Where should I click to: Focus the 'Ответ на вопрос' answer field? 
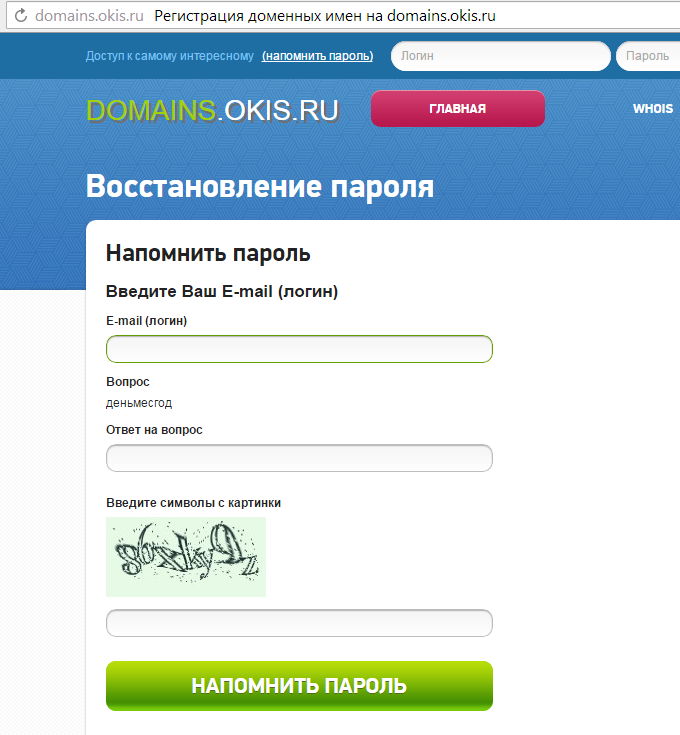299,458
